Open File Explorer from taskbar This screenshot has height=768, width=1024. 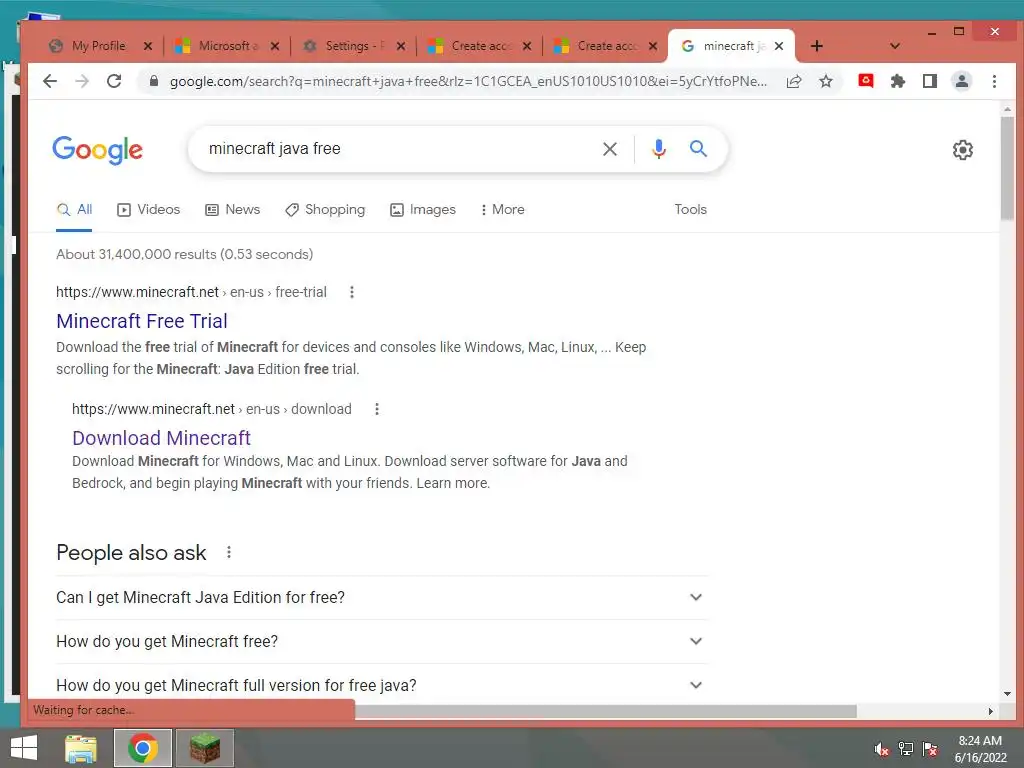pos(81,748)
